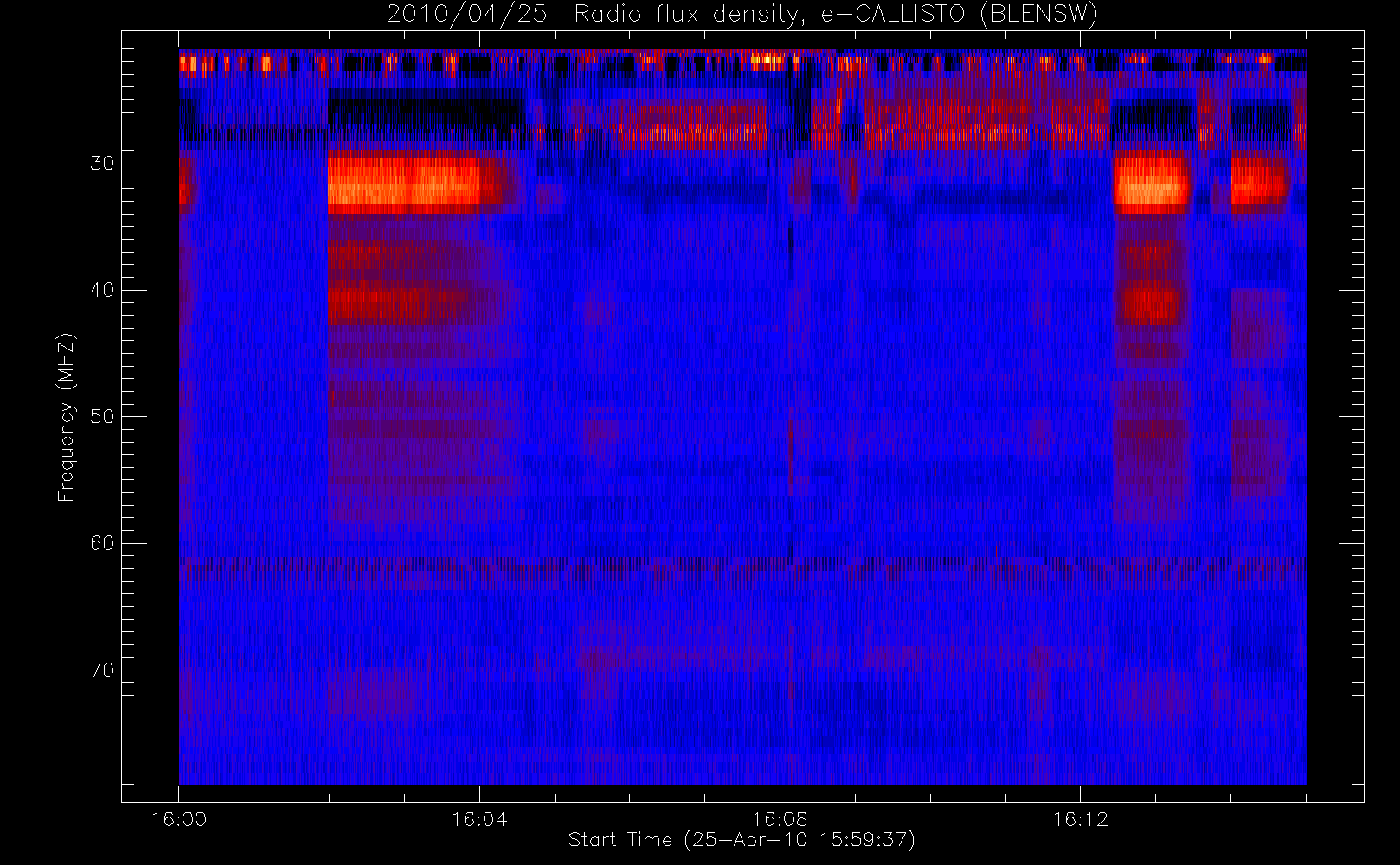The height and width of the screenshot is (865, 1400).
Task: Click the "Frequency (MHZ)" axis label
Action: click(66, 417)
